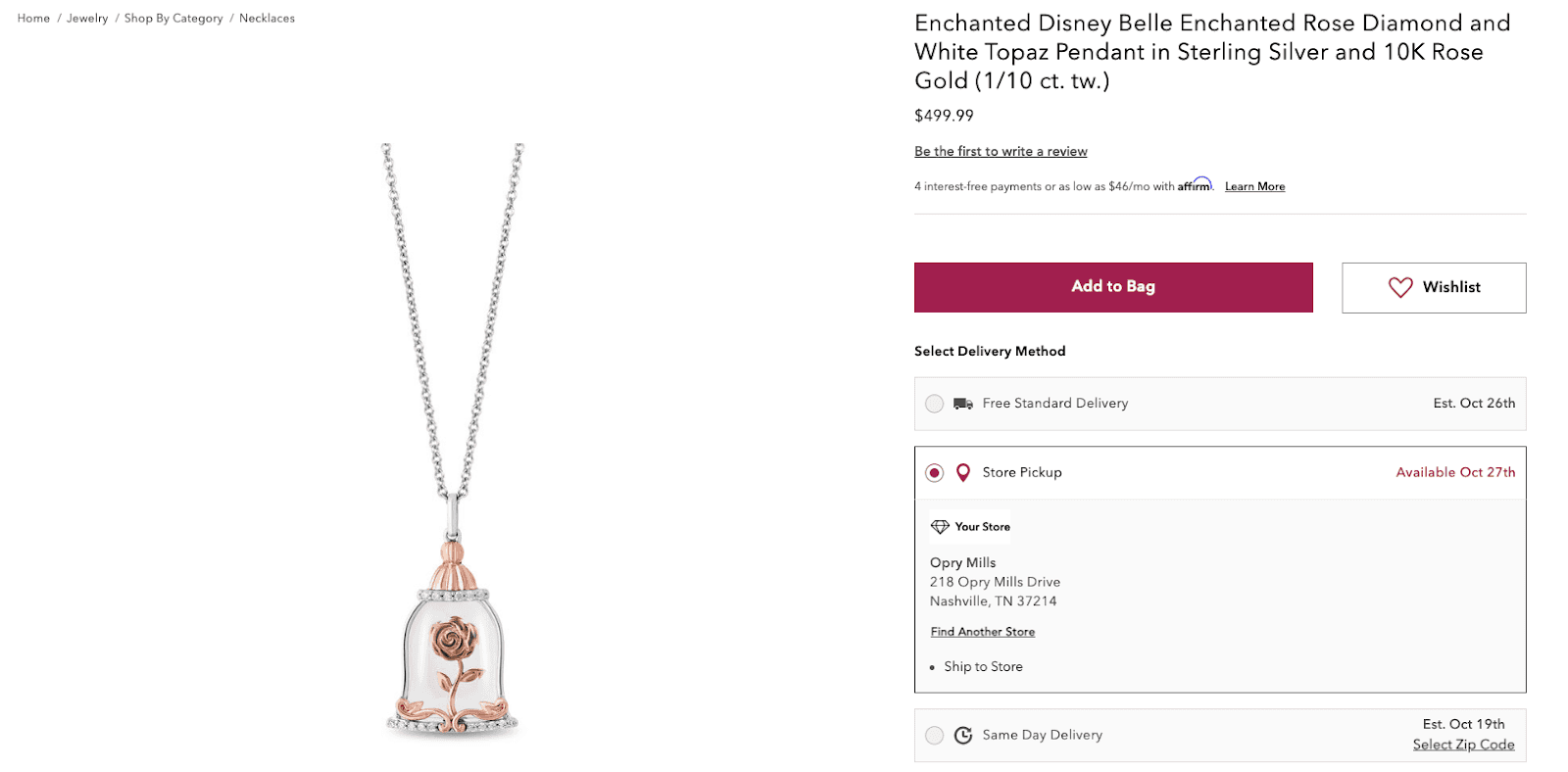Open the Necklaces breadcrumb

267,19
